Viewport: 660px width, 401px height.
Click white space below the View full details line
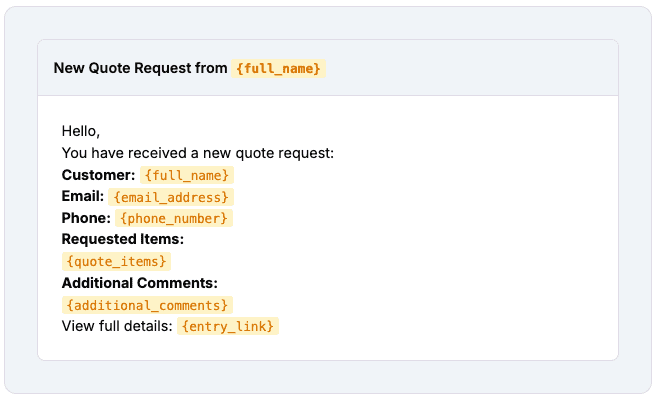point(328,348)
